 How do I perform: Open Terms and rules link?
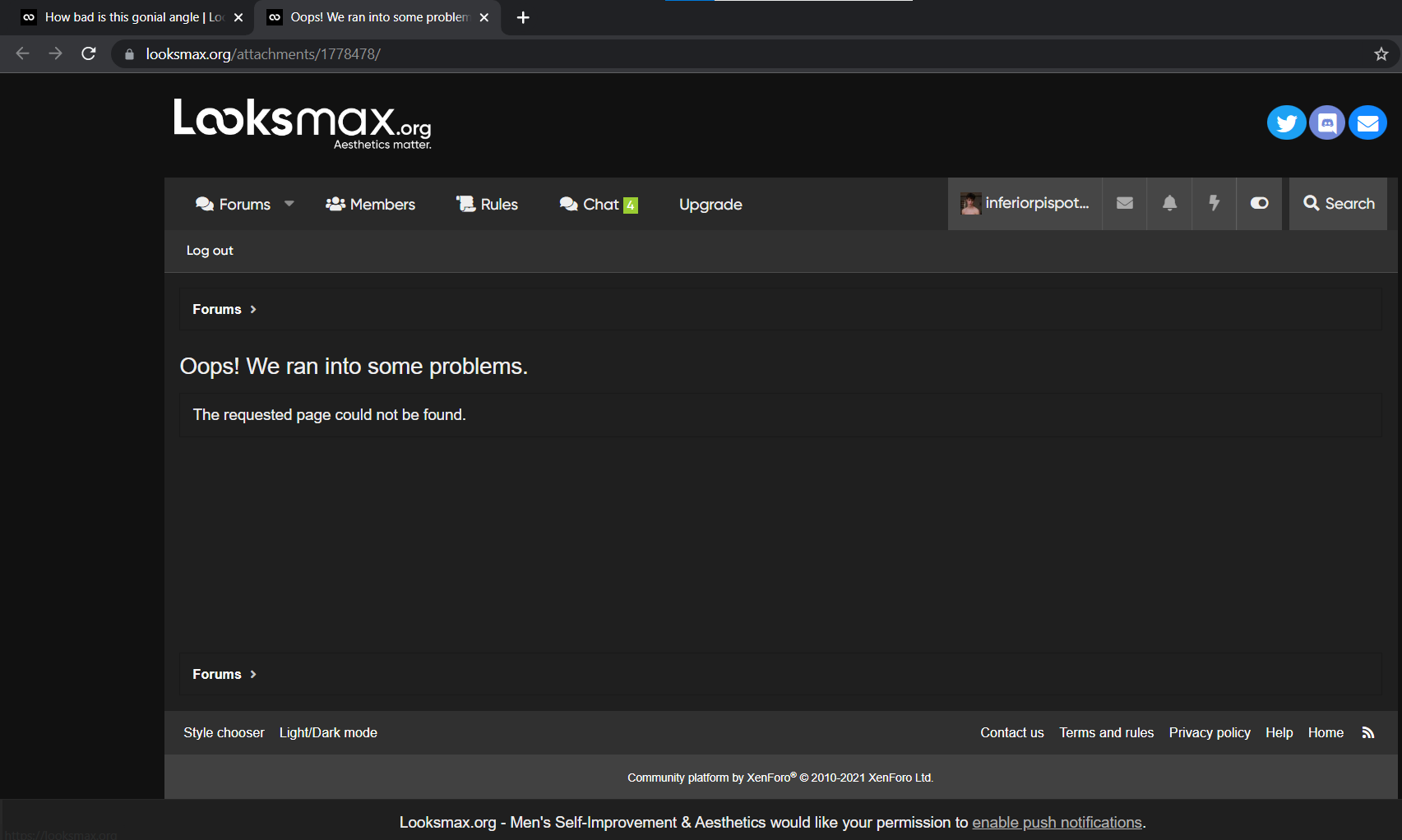point(1106,732)
